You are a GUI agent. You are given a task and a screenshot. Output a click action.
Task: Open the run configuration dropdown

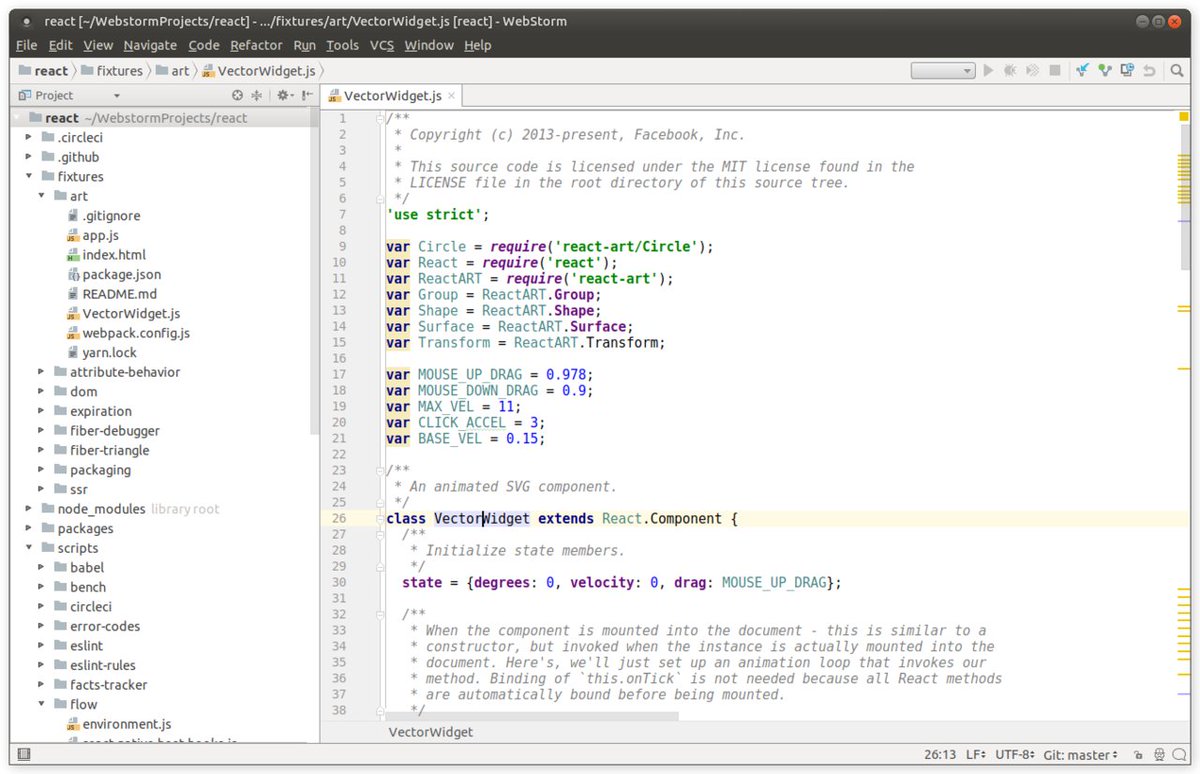[943, 71]
